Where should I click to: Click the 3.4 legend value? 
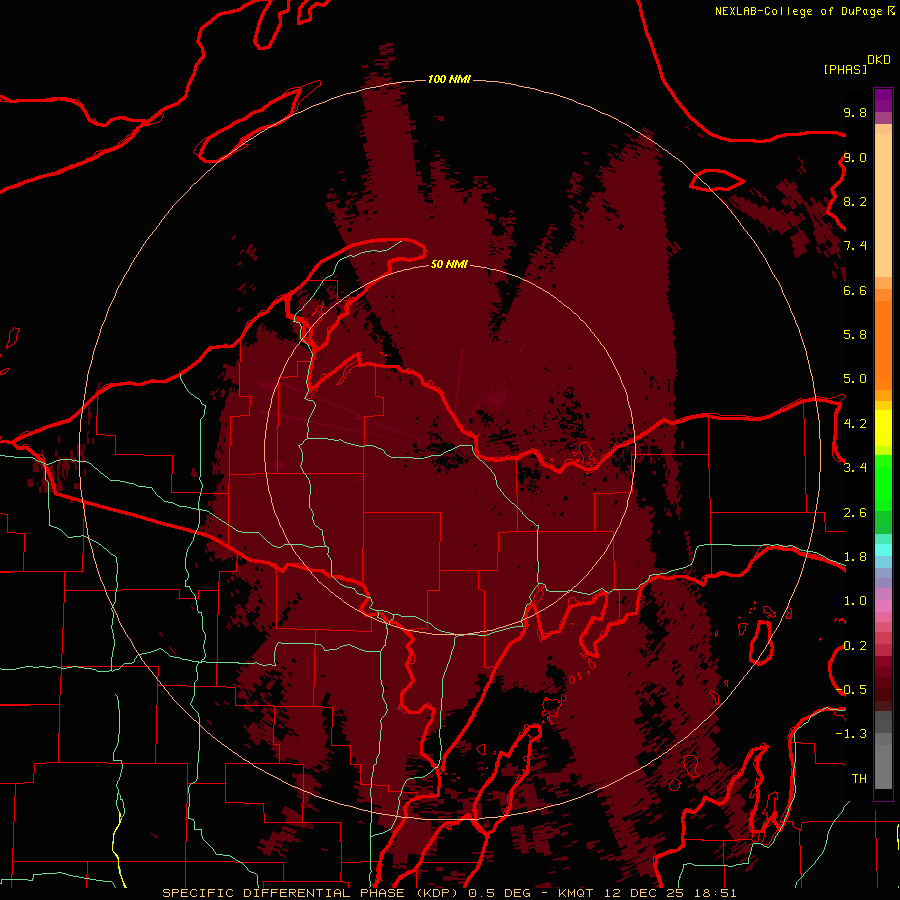855,468
